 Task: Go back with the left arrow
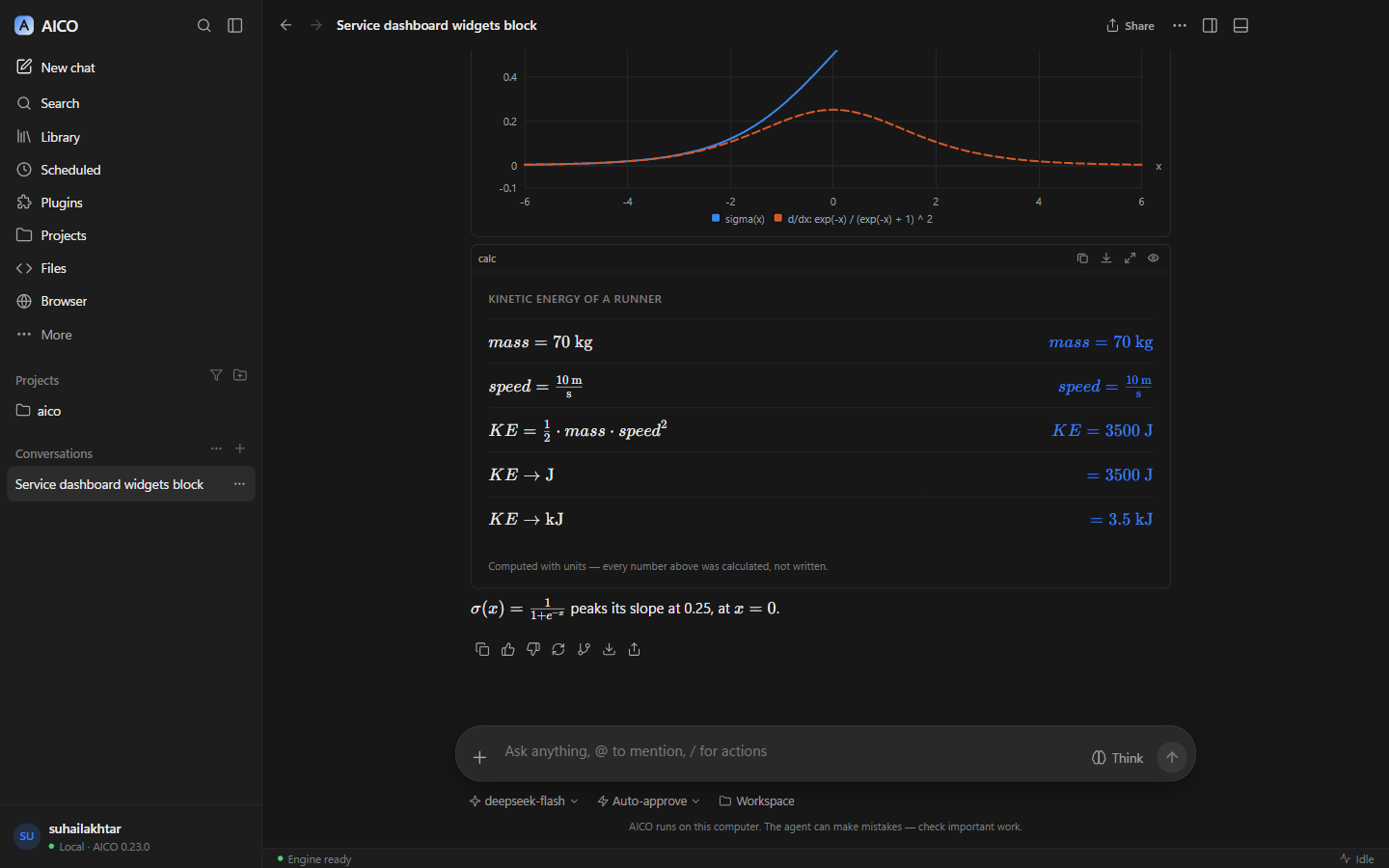point(286,25)
